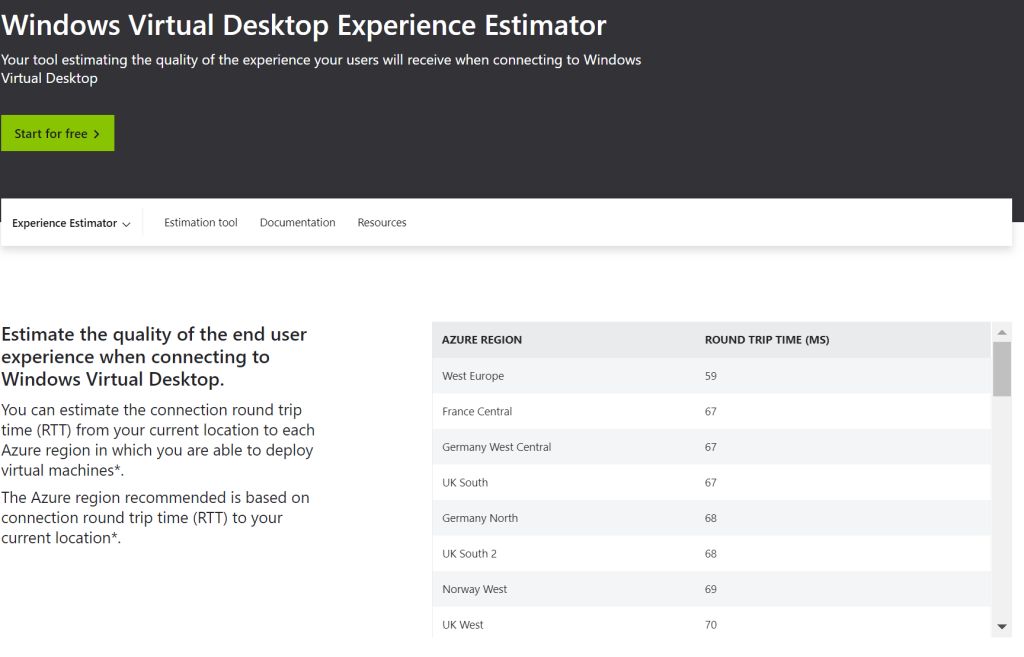Screen dimensions: 1024x657
Task: Click the value 69 for Norway West
Action: (711, 589)
